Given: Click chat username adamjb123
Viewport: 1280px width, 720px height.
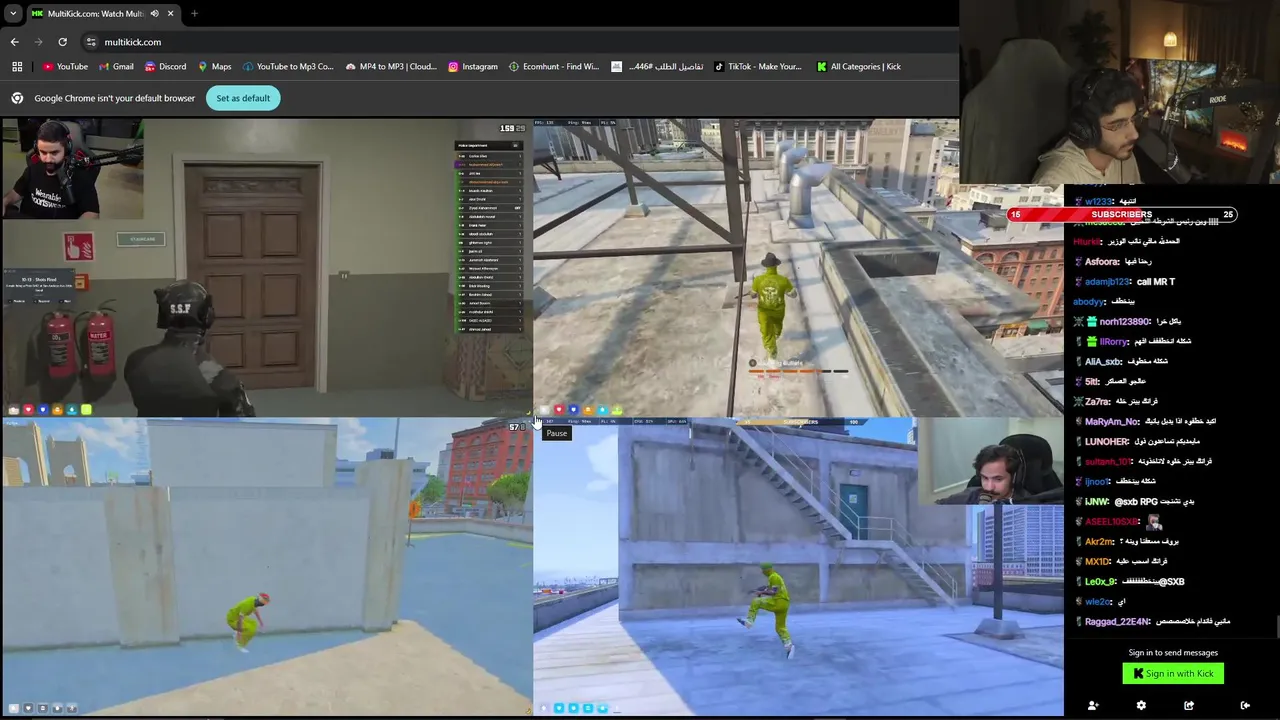Looking at the screenshot, I should coord(1107,282).
